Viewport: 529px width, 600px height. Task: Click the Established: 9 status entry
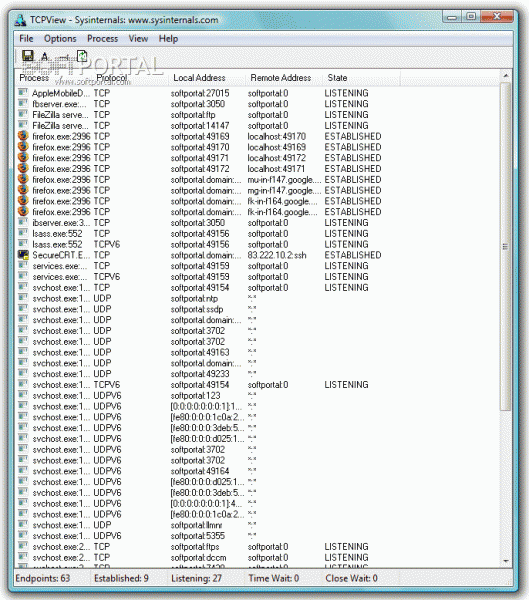(x=121, y=578)
